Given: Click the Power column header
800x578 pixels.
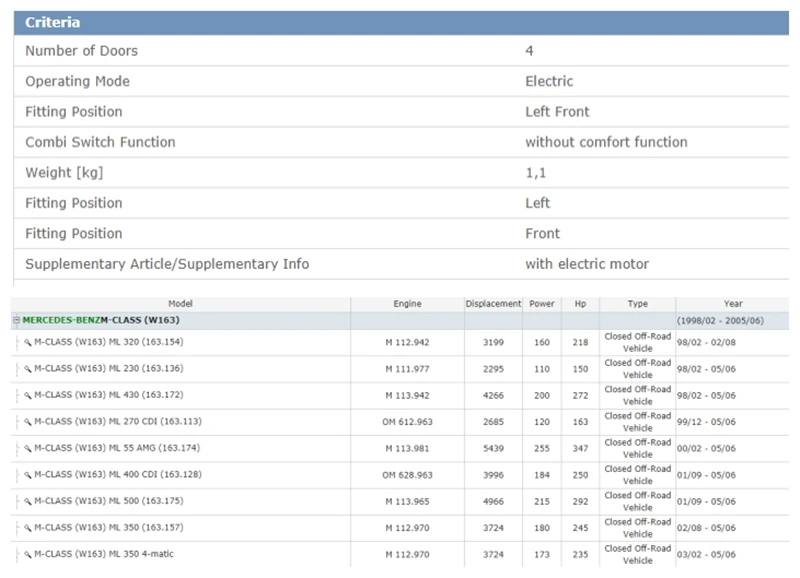Looking at the screenshot, I should [x=542, y=304].
